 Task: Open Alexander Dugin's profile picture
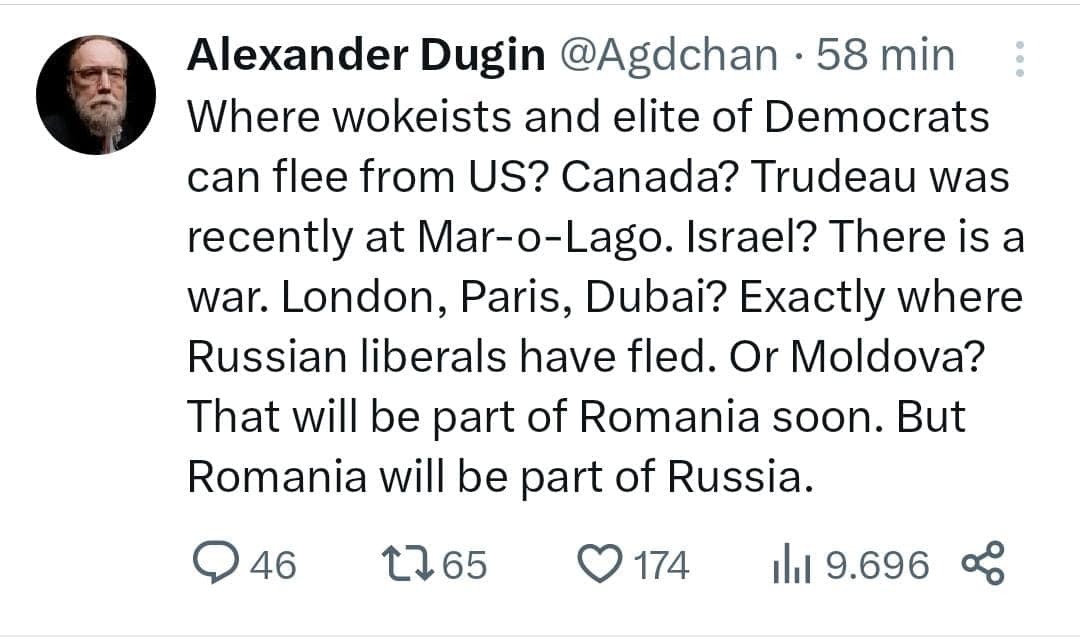coord(96,95)
